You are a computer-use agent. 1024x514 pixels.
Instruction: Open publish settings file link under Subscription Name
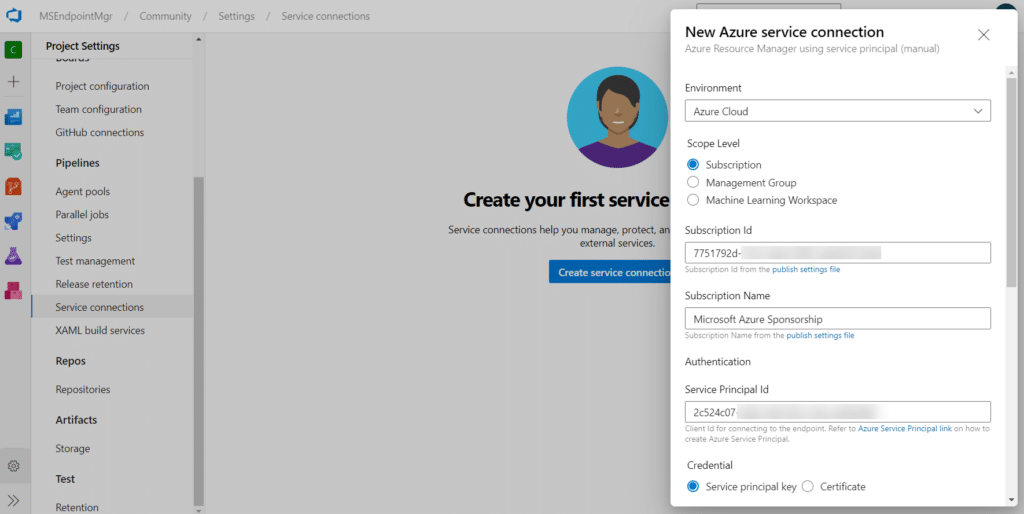pos(820,335)
